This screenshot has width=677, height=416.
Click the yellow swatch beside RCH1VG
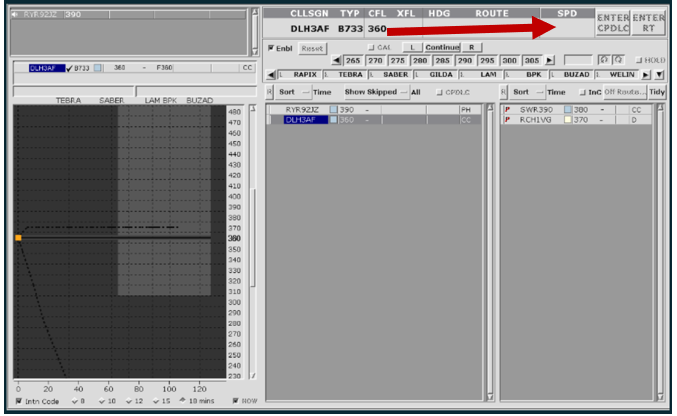(x=568, y=120)
